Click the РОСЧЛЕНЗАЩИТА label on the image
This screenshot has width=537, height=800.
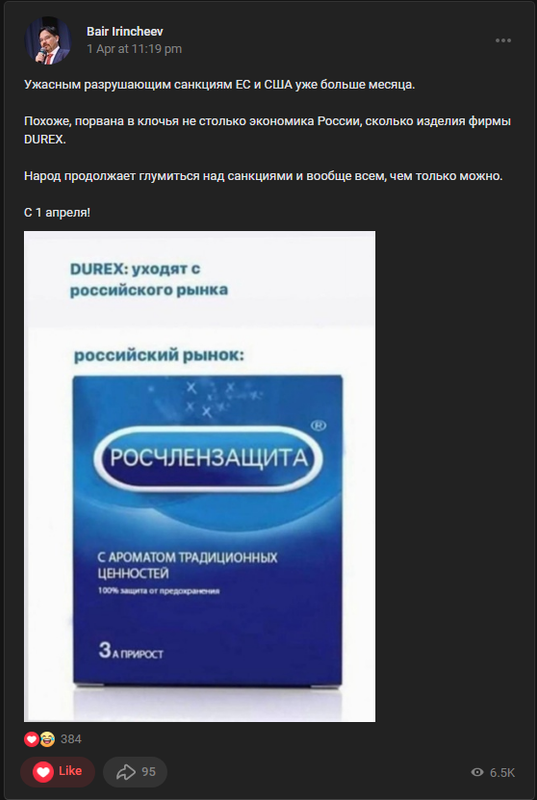point(209,459)
